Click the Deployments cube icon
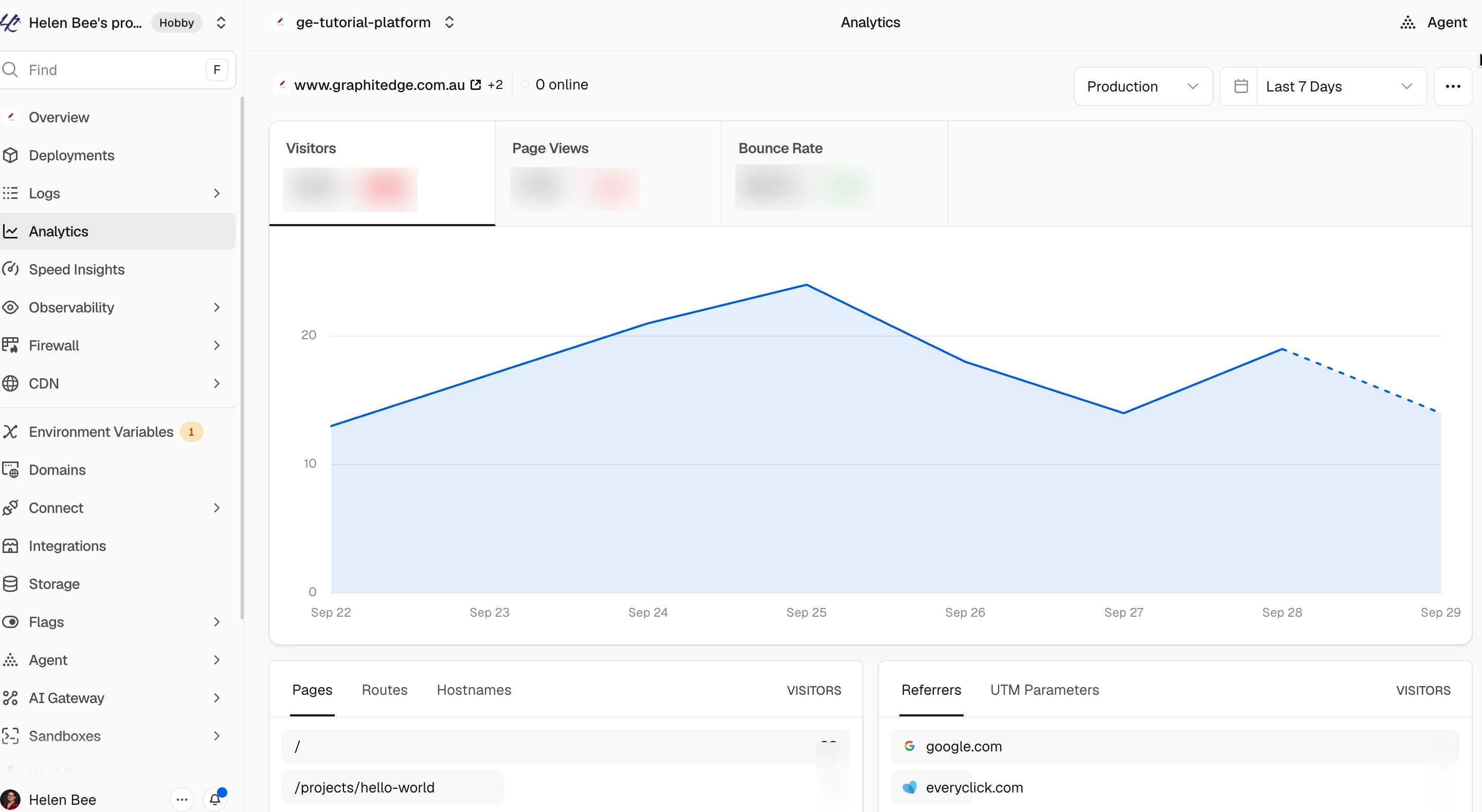1482x812 pixels. (x=10, y=155)
